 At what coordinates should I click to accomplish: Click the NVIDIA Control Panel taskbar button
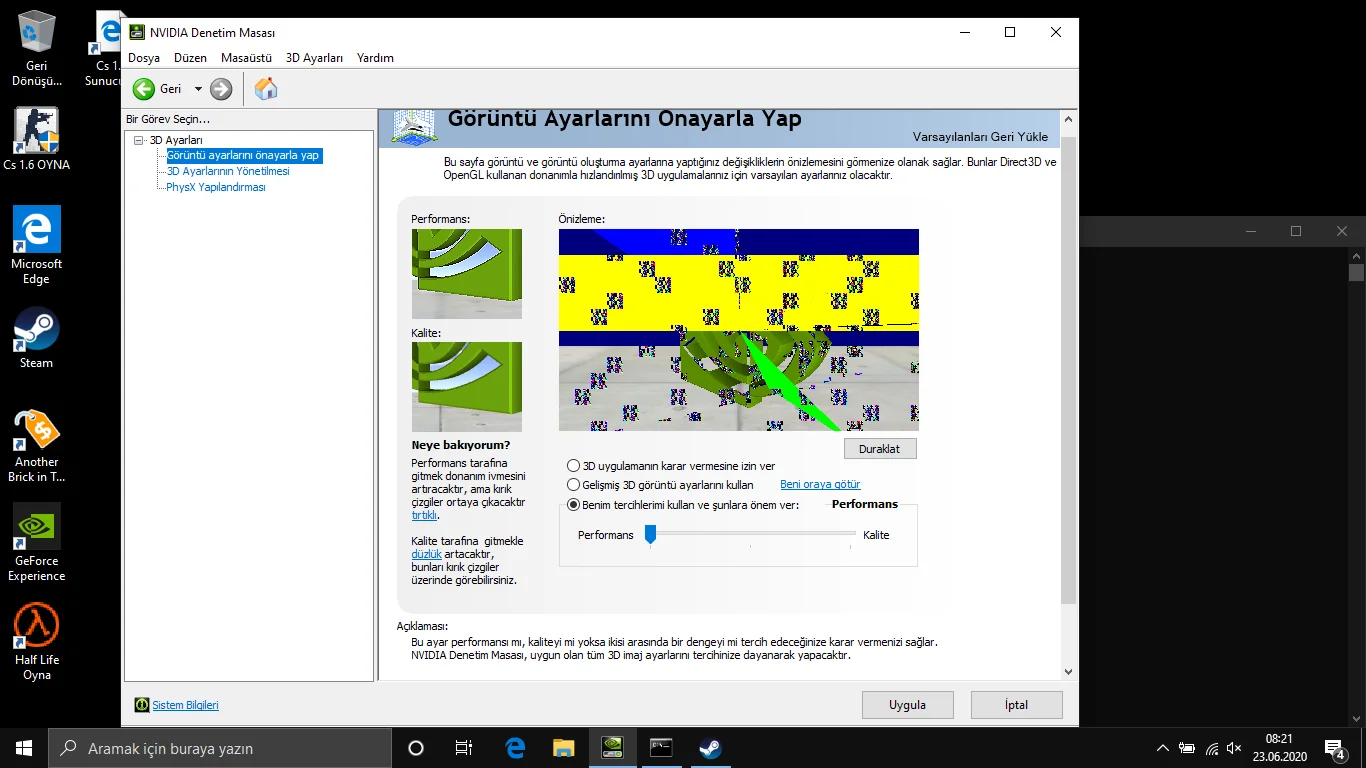[x=613, y=748]
